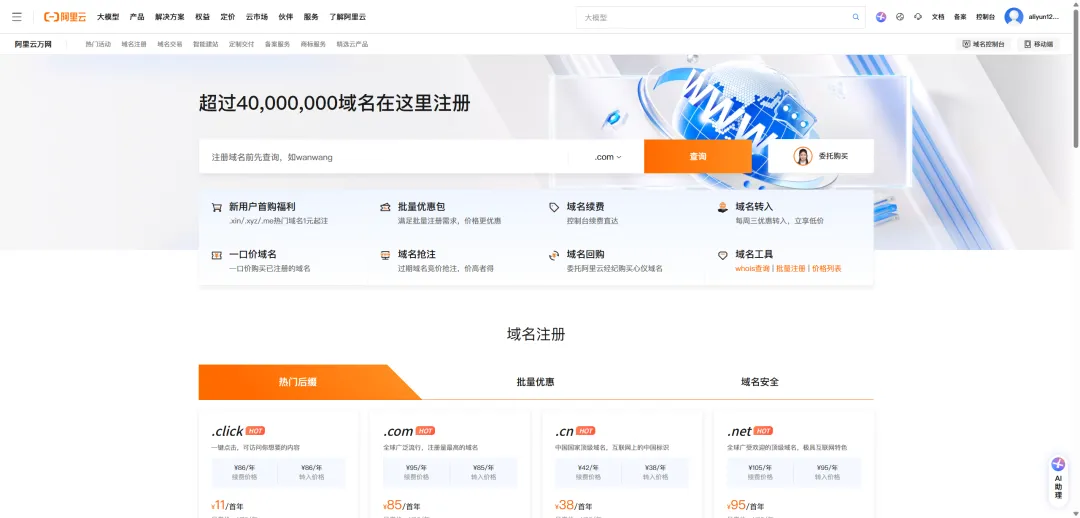The height and width of the screenshot is (518, 1080).
Task: Open the hamburger menu icon
Action: pyautogui.click(x=17, y=17)
